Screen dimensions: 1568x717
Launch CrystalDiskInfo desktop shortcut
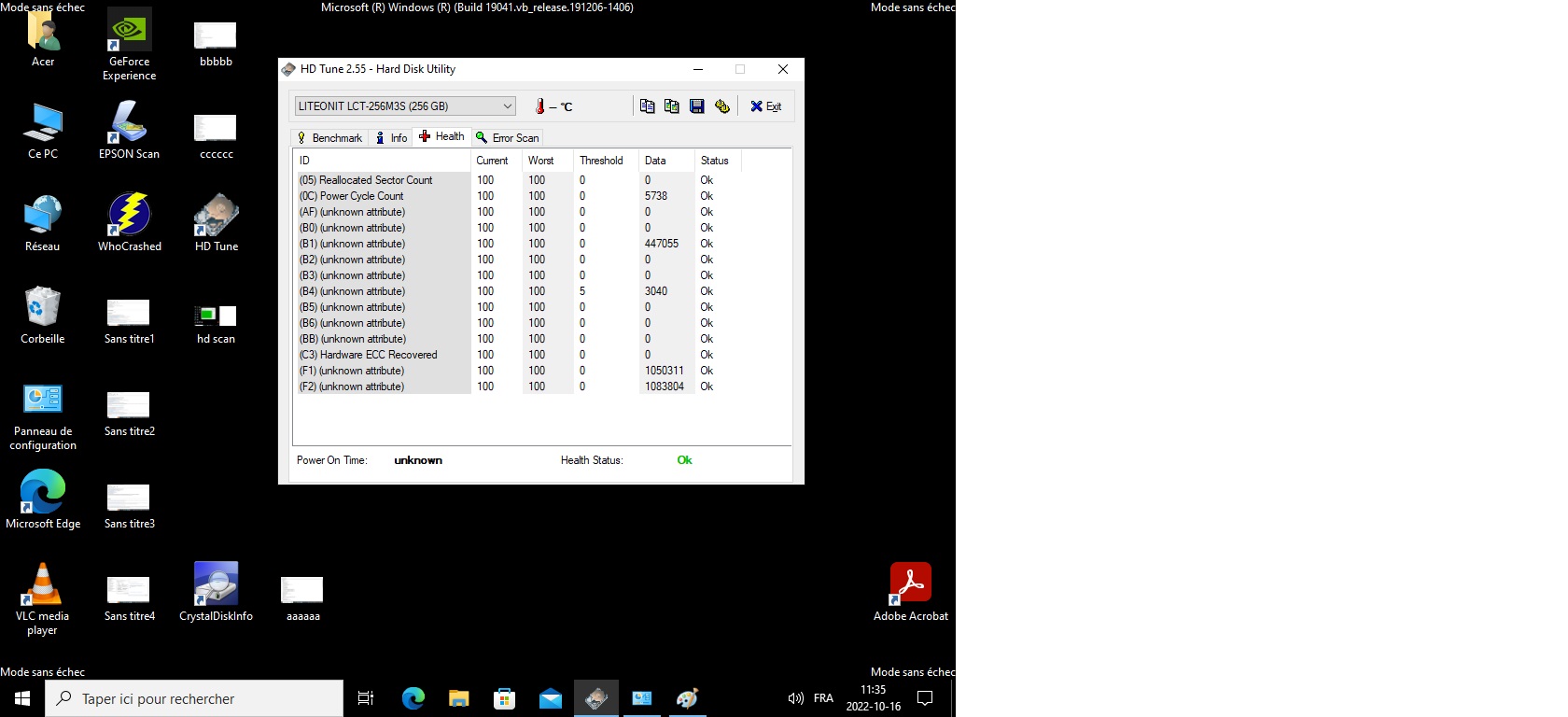click(216, 592)
